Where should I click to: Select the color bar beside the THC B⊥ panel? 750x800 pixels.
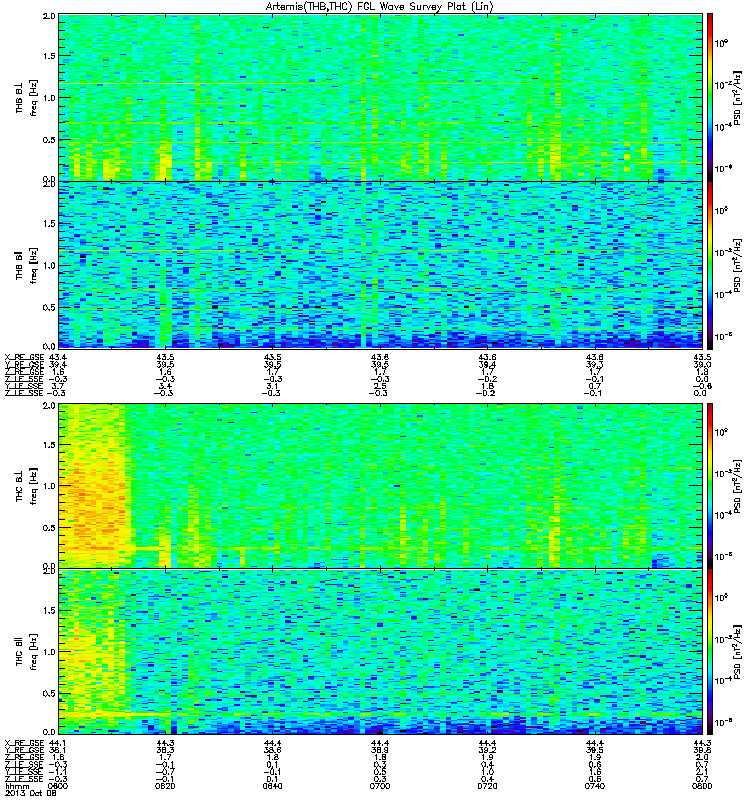pyautogui.click(x=710, y=486)
